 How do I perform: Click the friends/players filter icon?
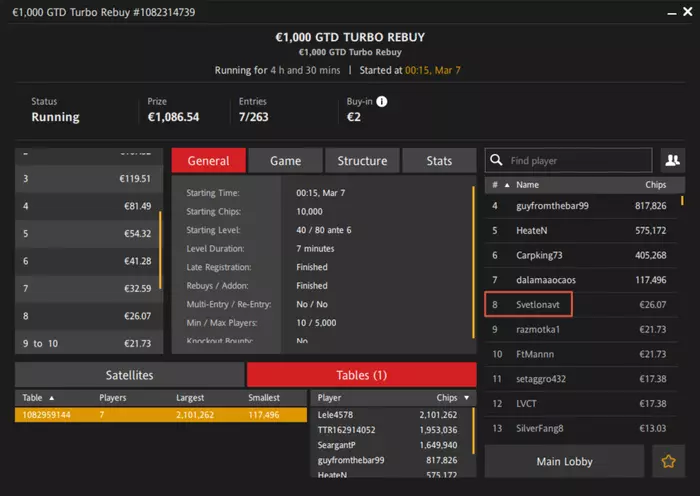(672, 160)
